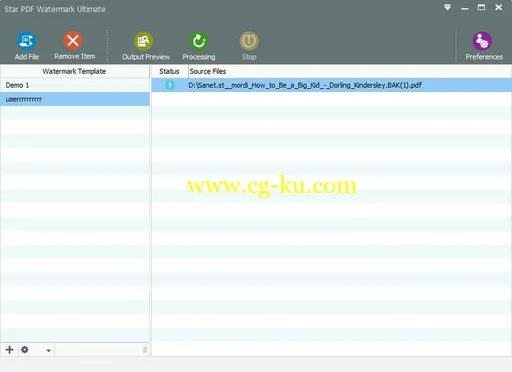This screenshot has width=512, height=372.
Task: Click the Source Files column header
Action: (350, 71)
